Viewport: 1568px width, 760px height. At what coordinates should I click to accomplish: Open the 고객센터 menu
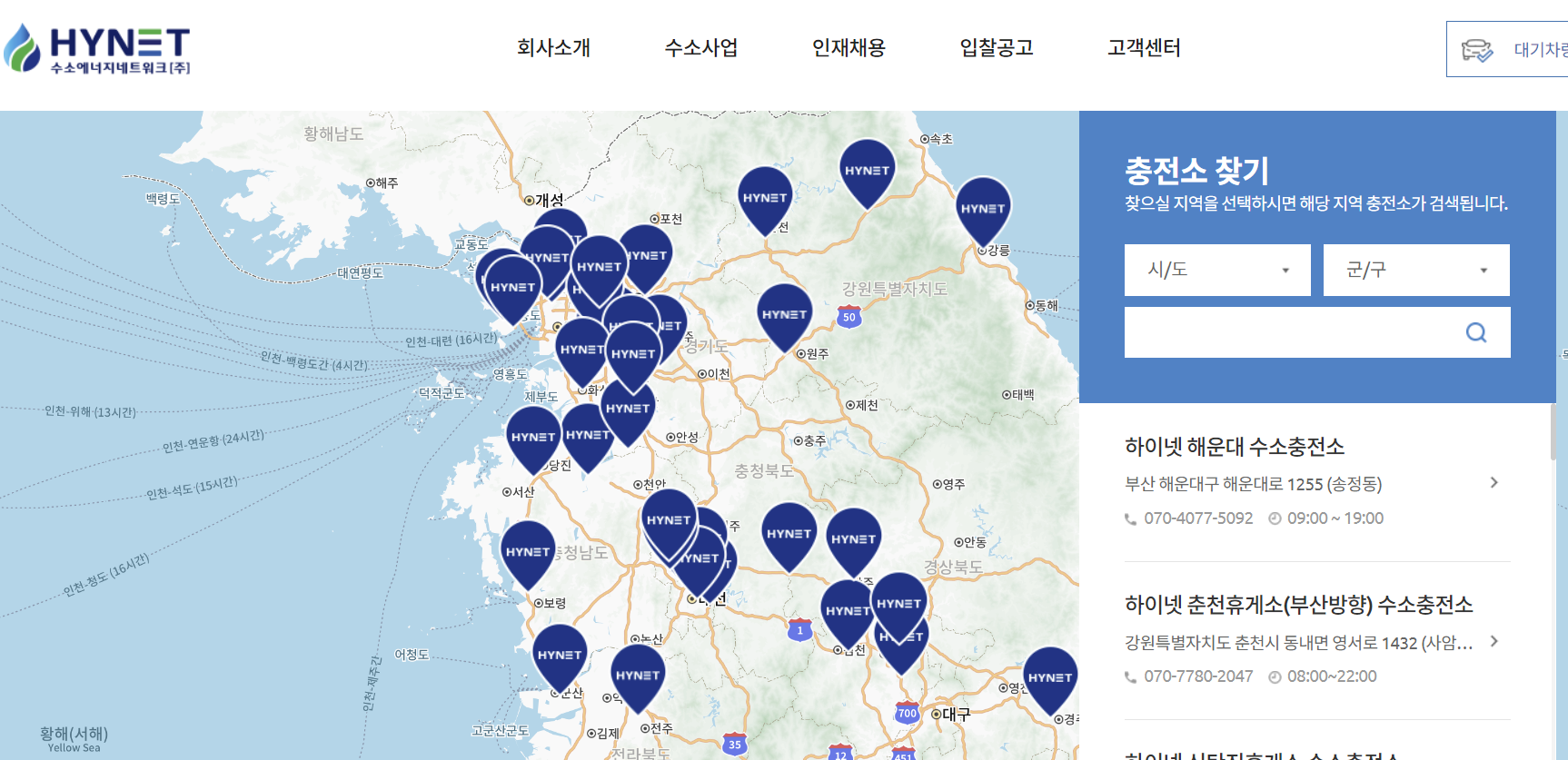(x=1144, y=48)
